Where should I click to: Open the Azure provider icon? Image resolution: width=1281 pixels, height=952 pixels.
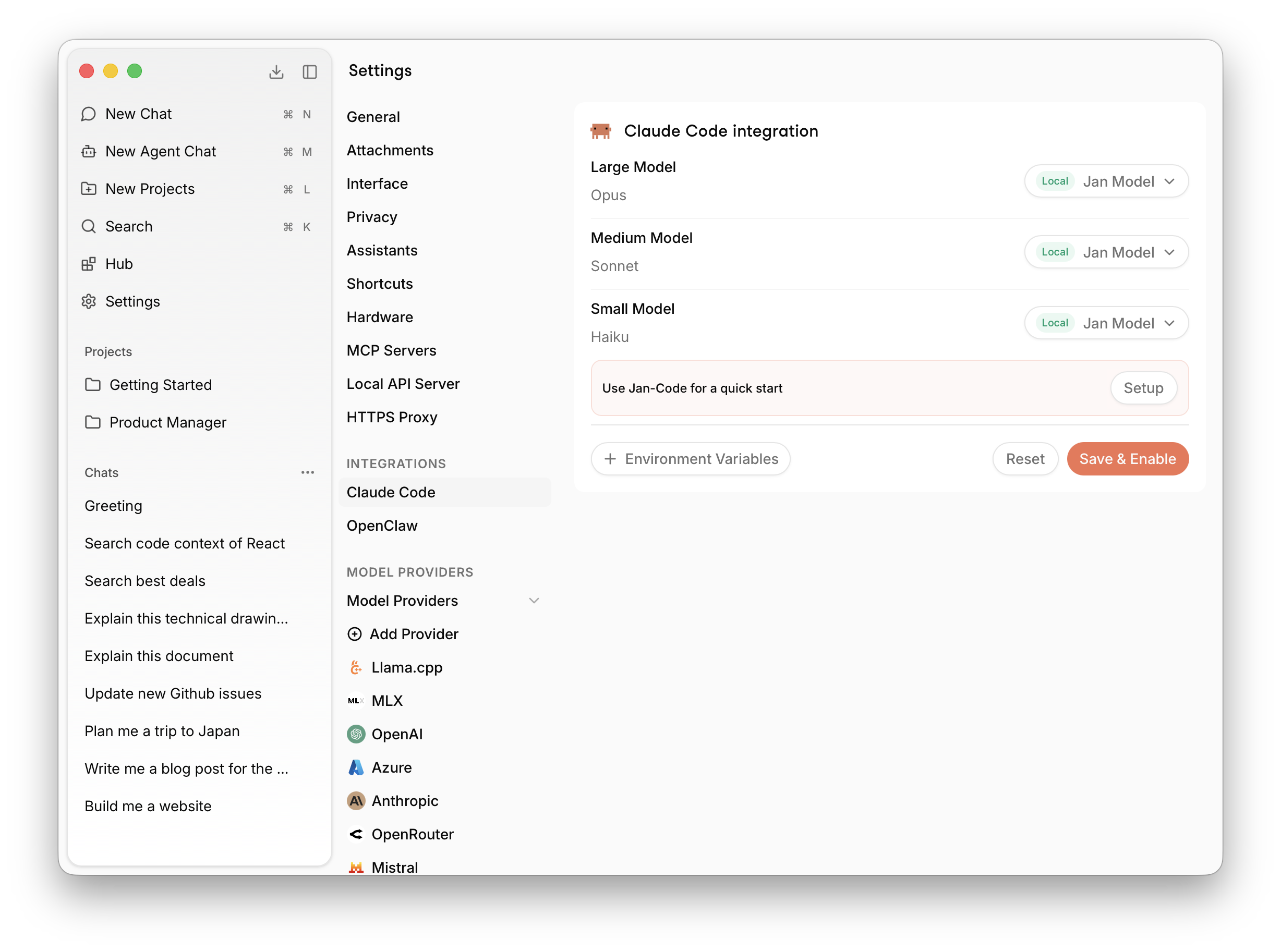(356, 767)
